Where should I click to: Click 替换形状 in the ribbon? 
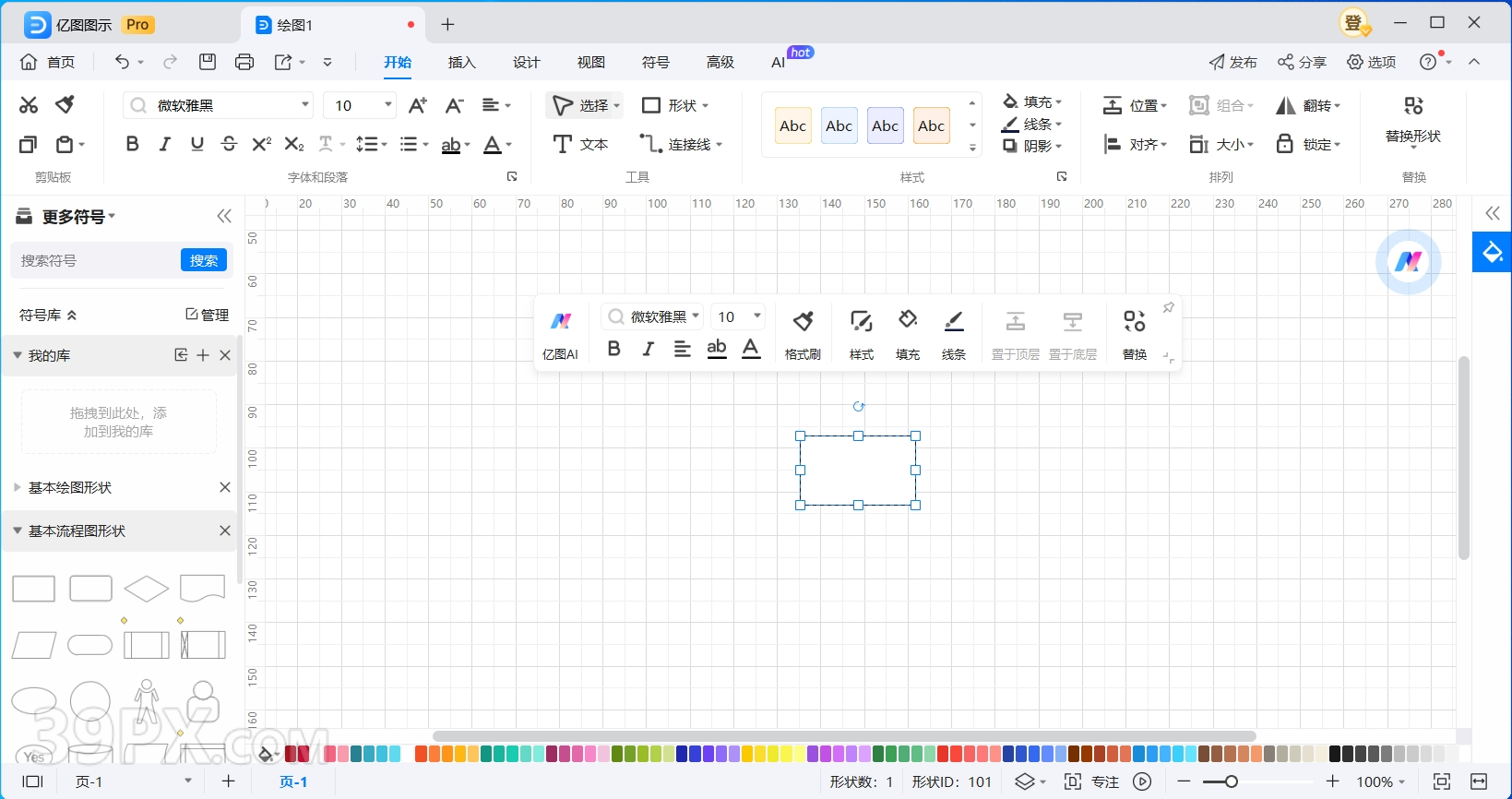1413,120
